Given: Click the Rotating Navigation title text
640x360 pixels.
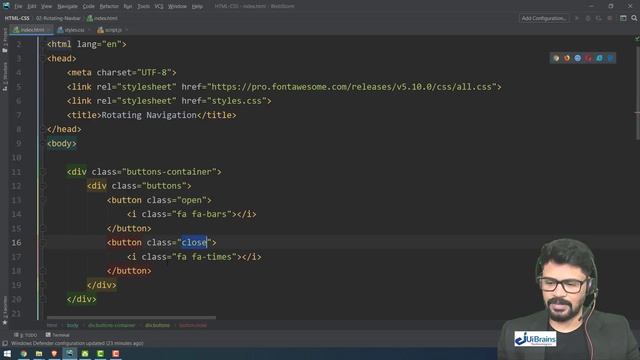Looking at the screenshot, I should click(149, 116).
